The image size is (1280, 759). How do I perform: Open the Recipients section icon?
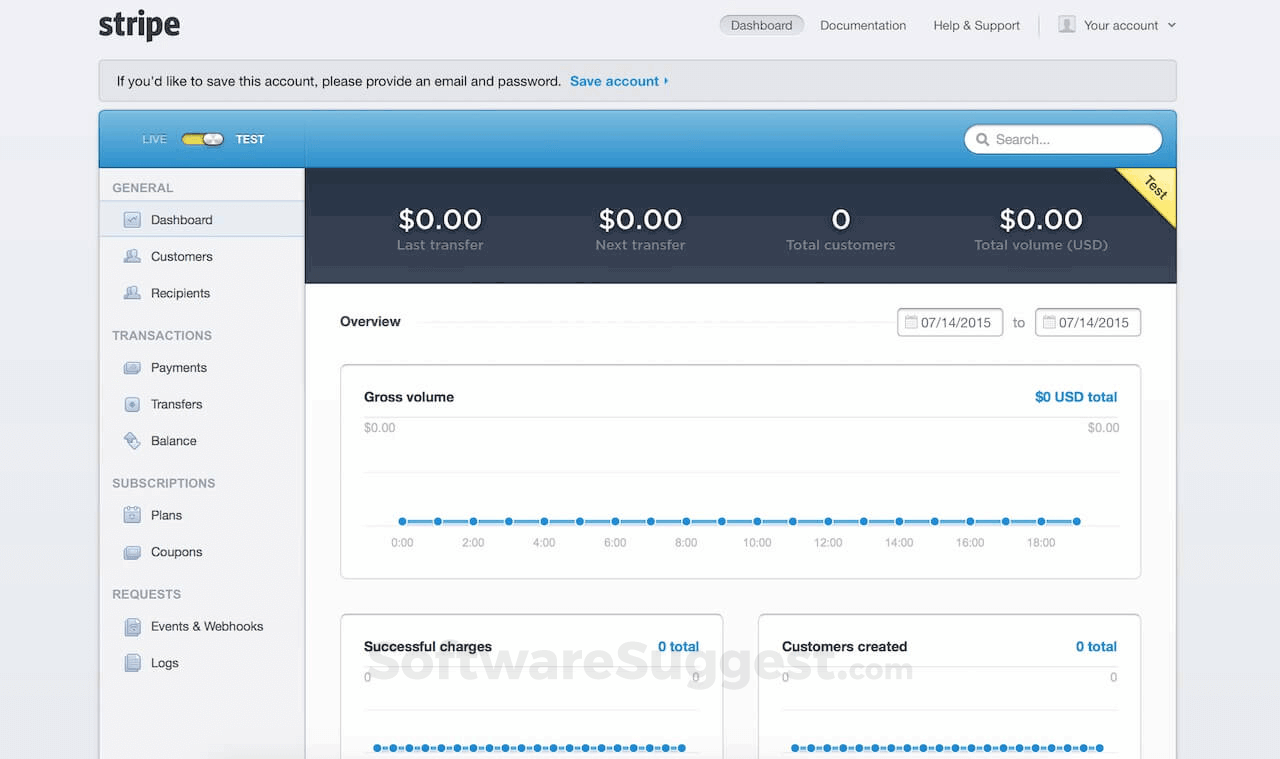pyautogui.click(x=132, y=293)
